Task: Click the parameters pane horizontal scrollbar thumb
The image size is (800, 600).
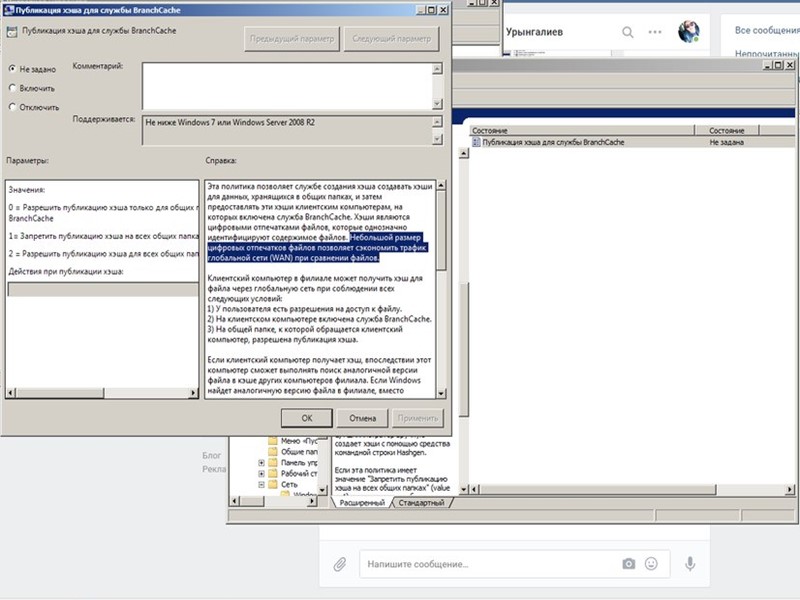Action: tap(60, 393)
